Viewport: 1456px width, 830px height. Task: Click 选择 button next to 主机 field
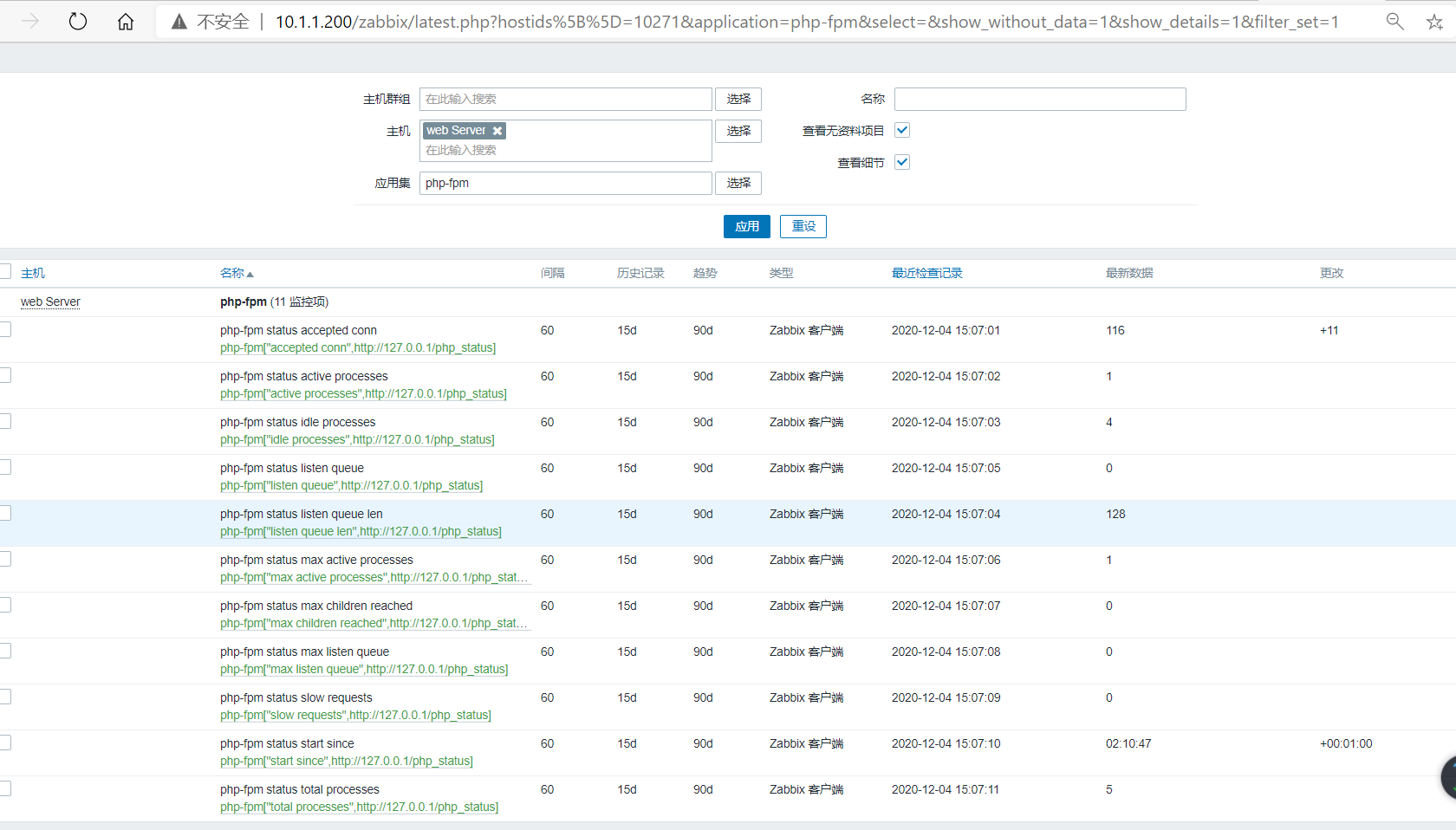738,131
